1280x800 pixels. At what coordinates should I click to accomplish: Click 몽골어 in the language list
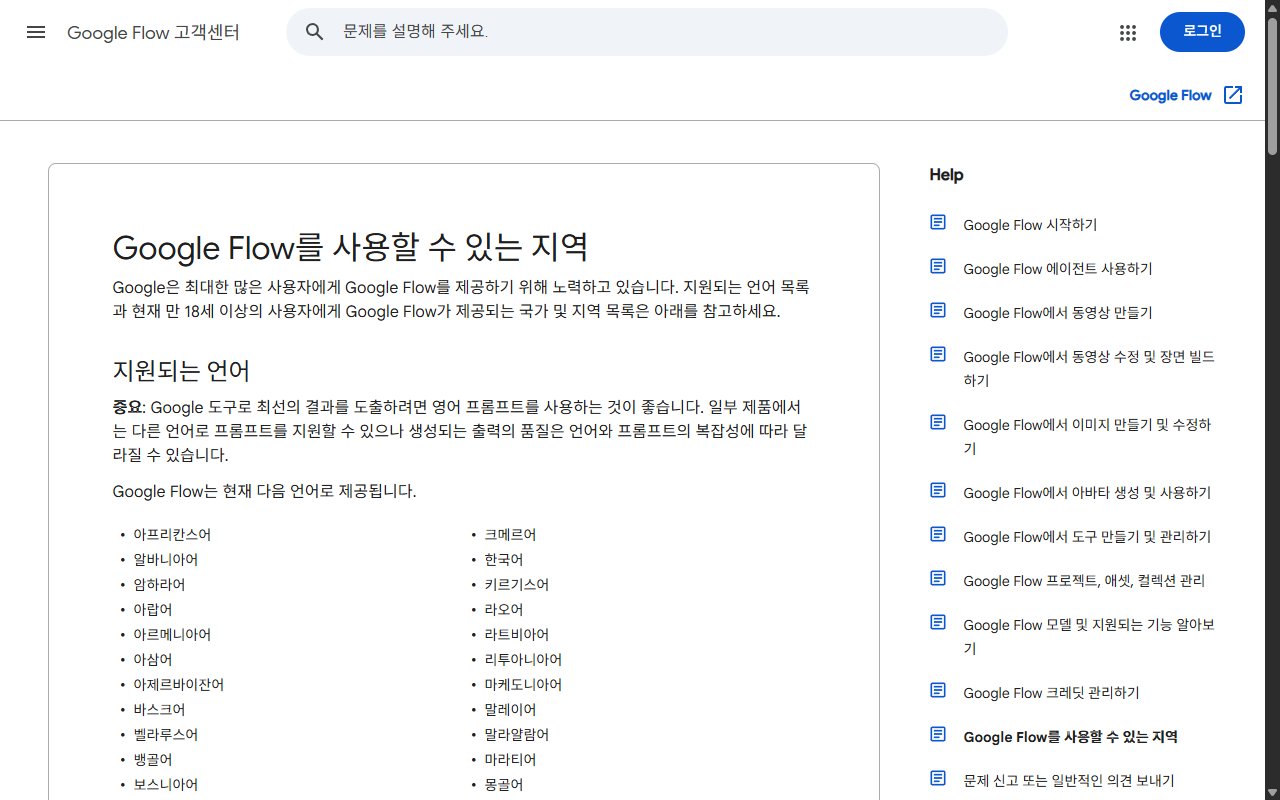[504, 785]
